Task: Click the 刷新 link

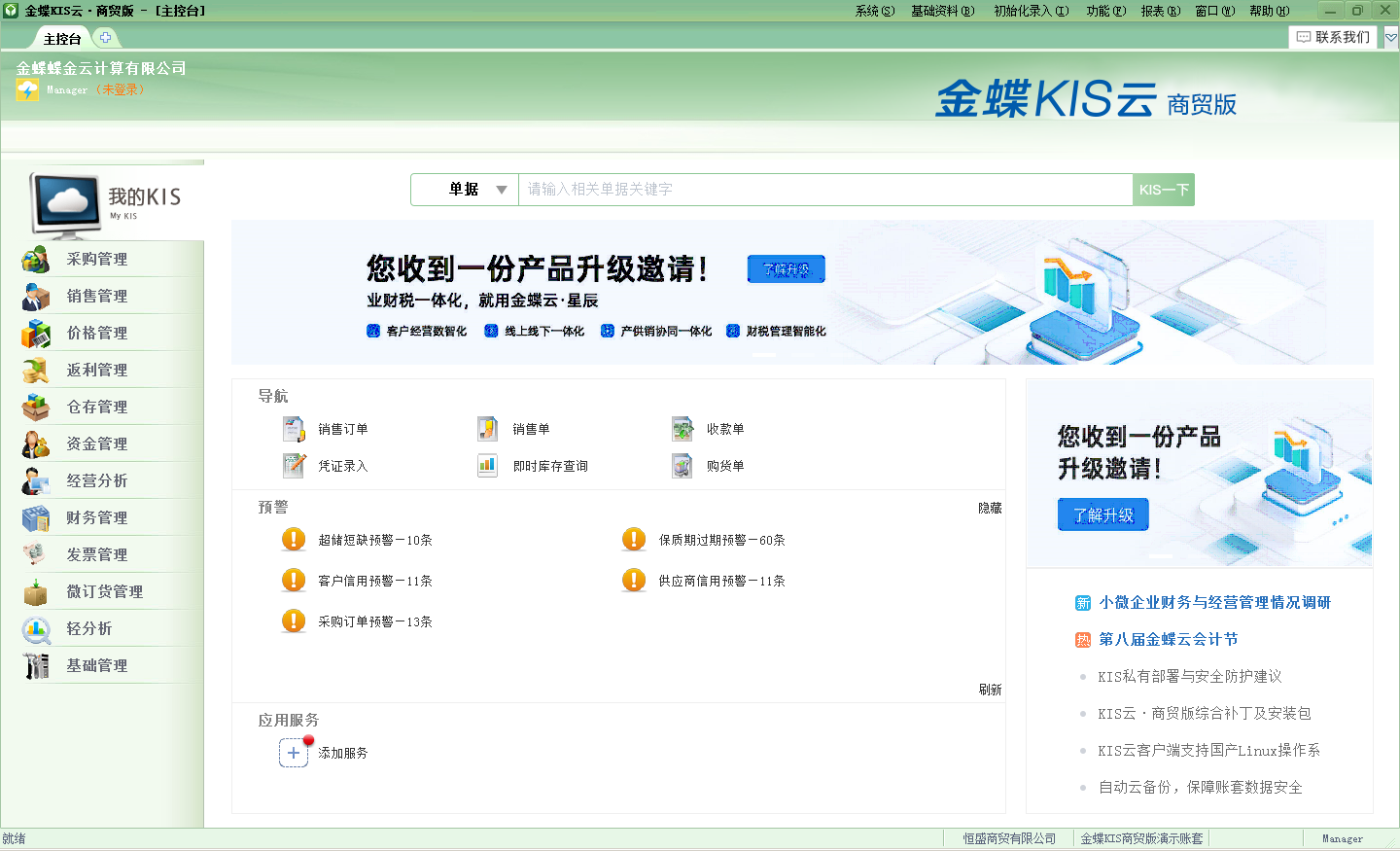Action: click(990, 690)
